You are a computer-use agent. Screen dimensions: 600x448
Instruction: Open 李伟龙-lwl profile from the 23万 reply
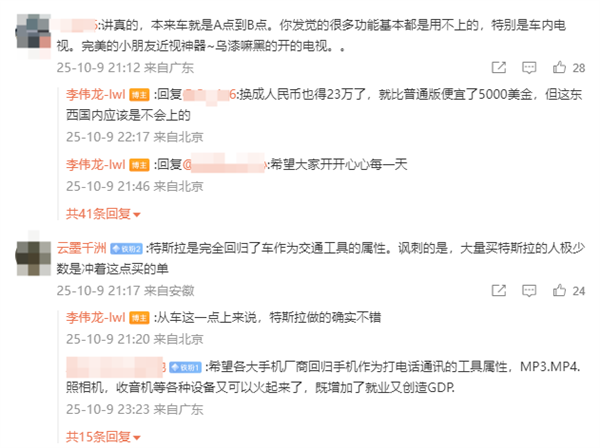click(96, 94)
